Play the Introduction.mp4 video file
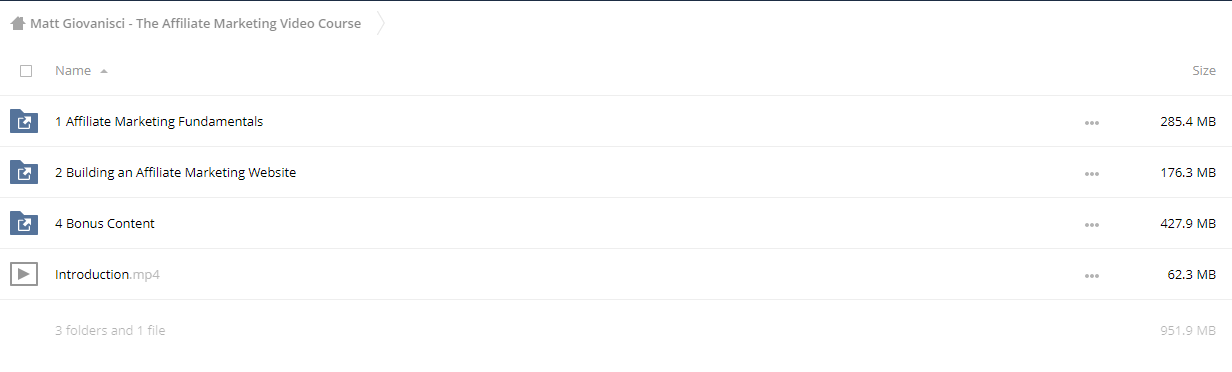Viewport: 1232px width, 372px height. coord(107,275)
